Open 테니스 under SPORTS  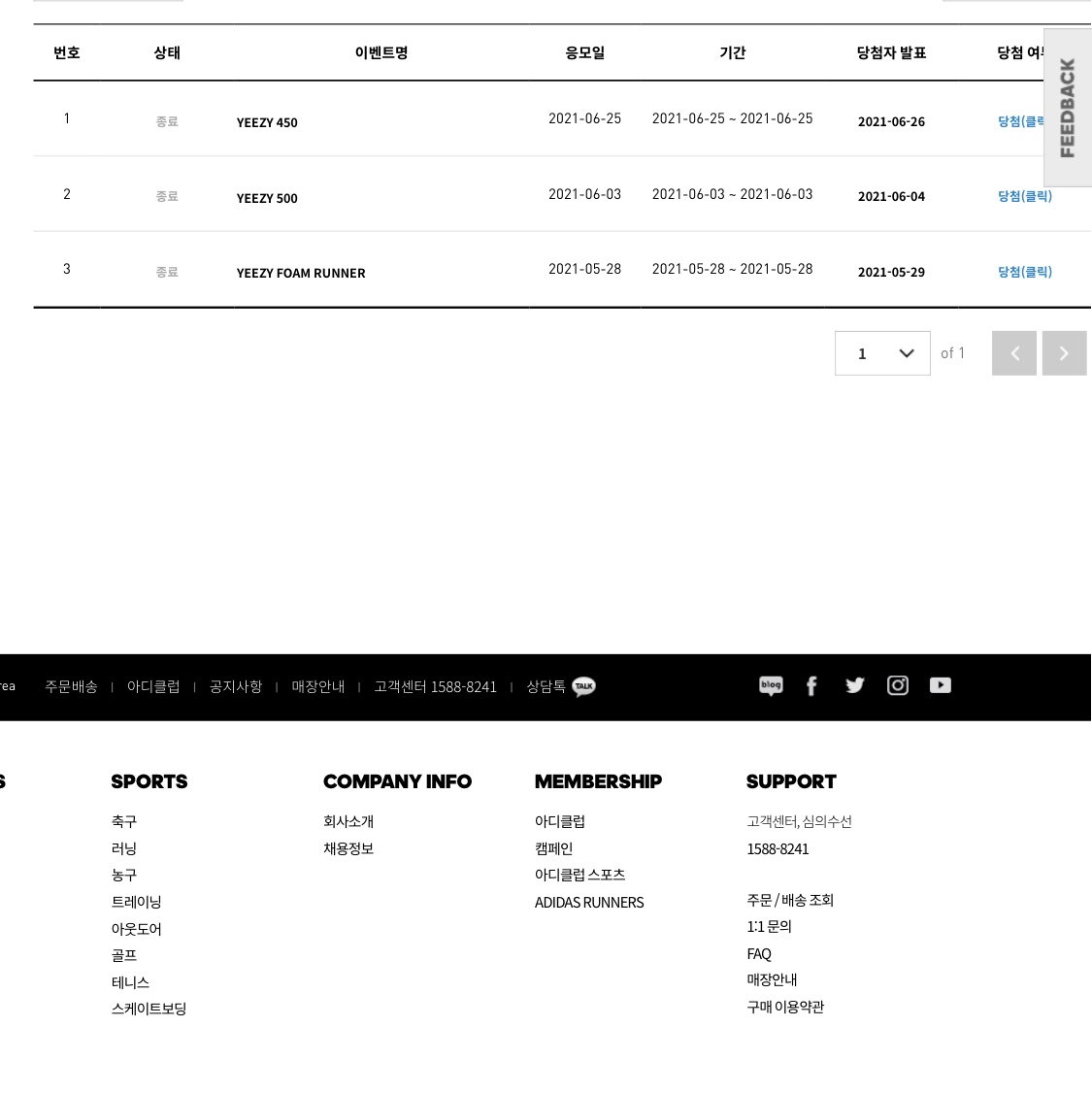click(x=130, y=983)
